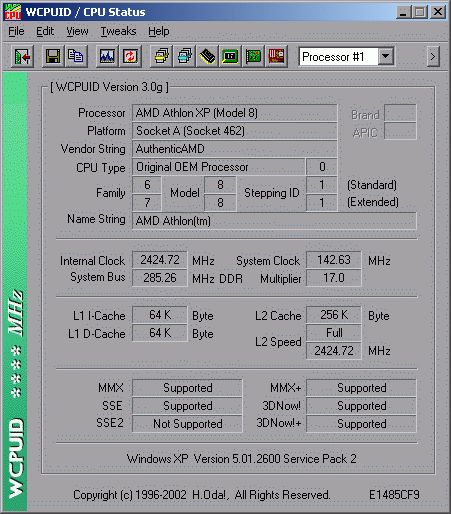
Task: Click the red refresh icon
Action: (x=130, y=57)
